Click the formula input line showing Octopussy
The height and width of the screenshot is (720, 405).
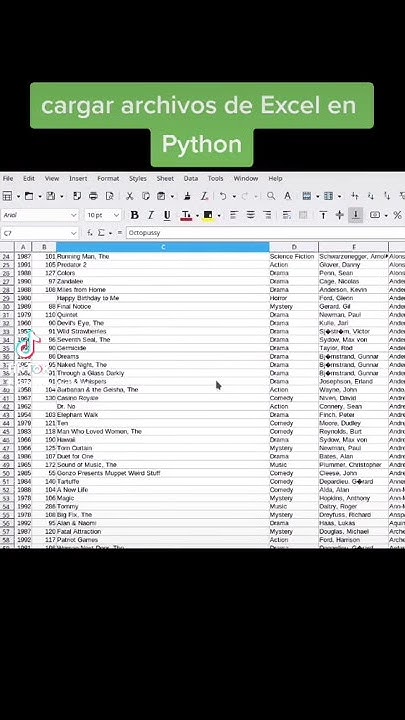[x=265, y=233]
